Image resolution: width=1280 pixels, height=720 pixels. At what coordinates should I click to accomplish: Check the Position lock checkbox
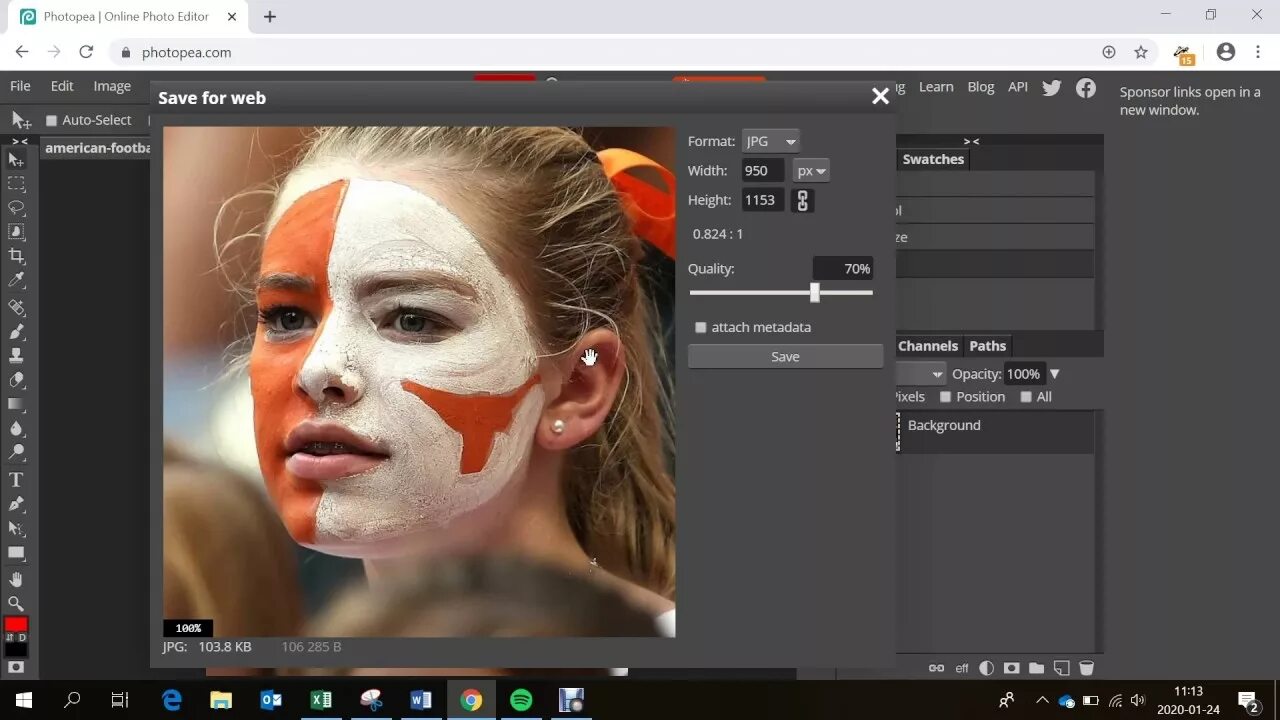(x=945, y=396)
